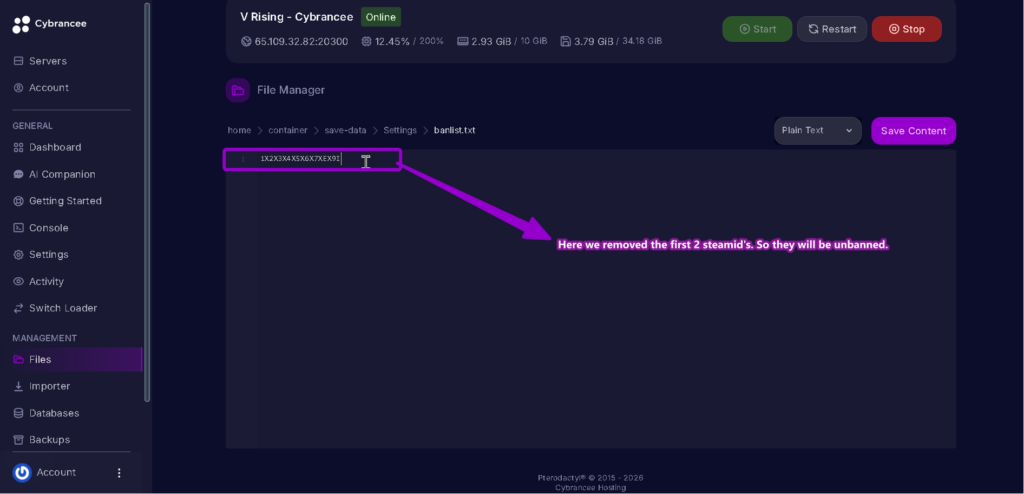The height and width of the screenshot is (494, 1024).
Task: Stop the server
Action: (x=906, y=29)
